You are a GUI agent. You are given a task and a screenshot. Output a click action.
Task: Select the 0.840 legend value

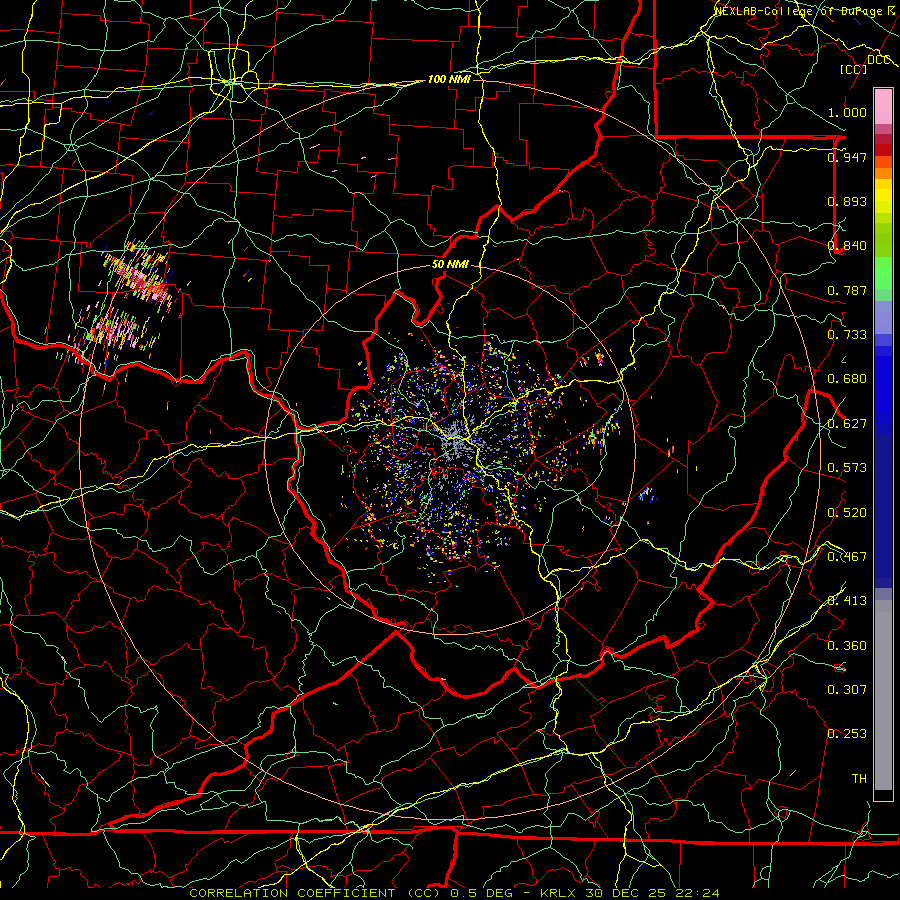click(847, 246)
